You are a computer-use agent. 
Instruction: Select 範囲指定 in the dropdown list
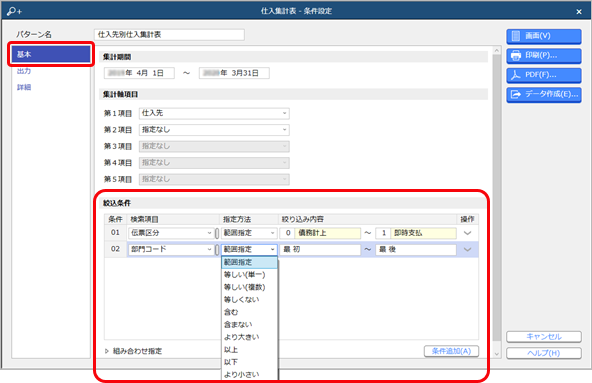[x=249, y=263]
